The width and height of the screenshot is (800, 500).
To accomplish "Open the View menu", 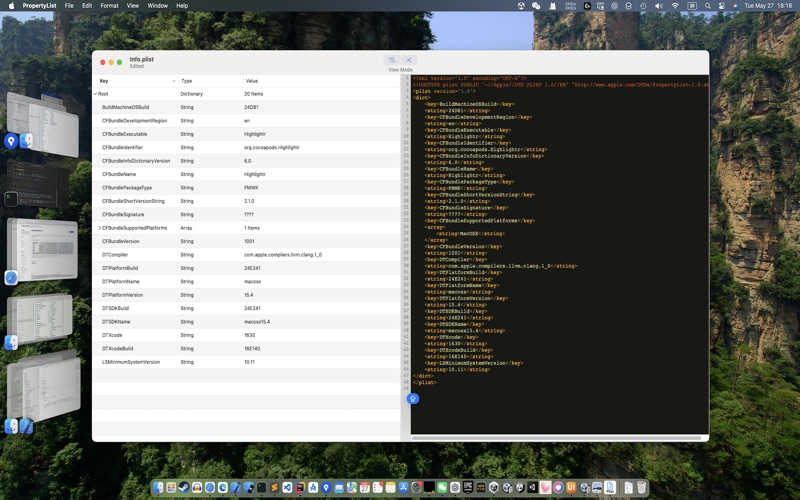I will coord(133,6).
